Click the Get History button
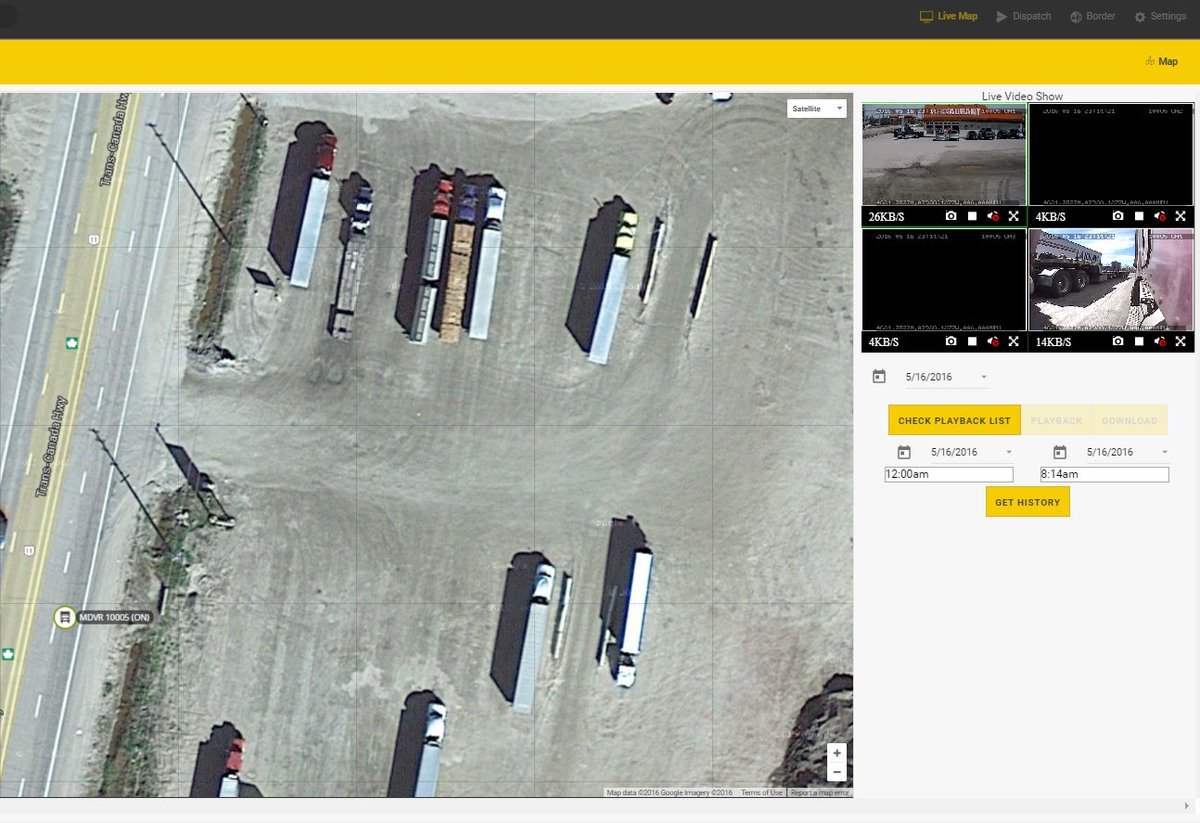Screen dimensions: 1200x823 click(x=1028, y=502)
